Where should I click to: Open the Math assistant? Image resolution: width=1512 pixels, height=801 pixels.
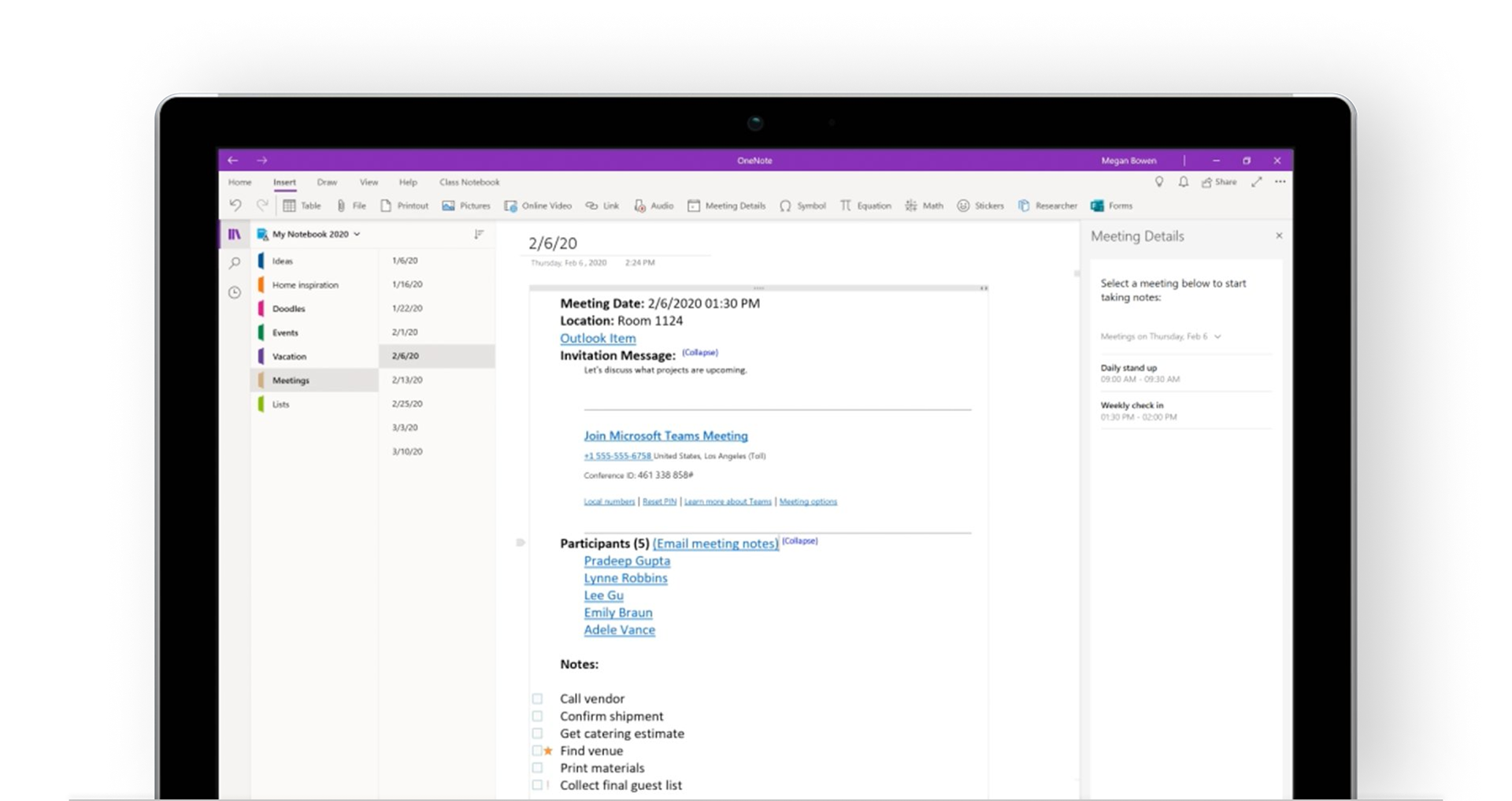(924, 206)
